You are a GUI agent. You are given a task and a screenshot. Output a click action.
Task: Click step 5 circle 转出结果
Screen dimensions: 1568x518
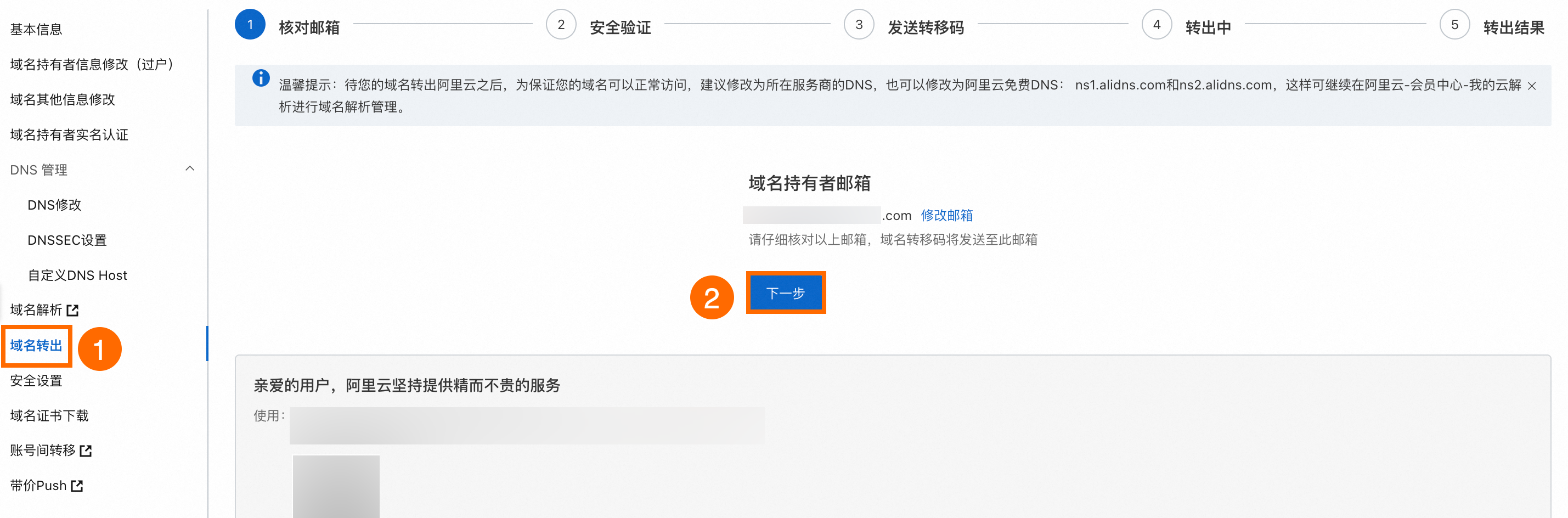coord(1454,25)
